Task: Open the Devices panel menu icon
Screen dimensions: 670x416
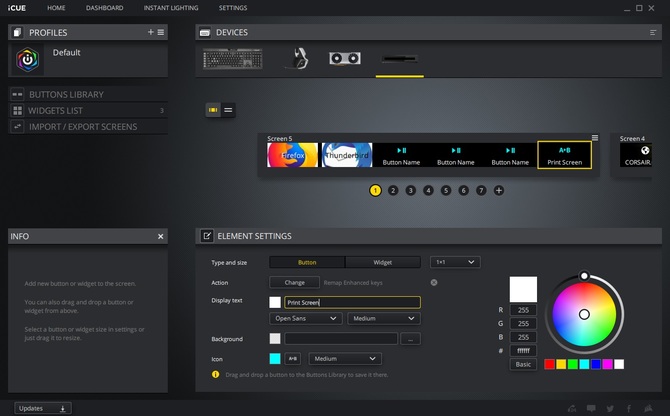Action: click(x=653, y=32)
